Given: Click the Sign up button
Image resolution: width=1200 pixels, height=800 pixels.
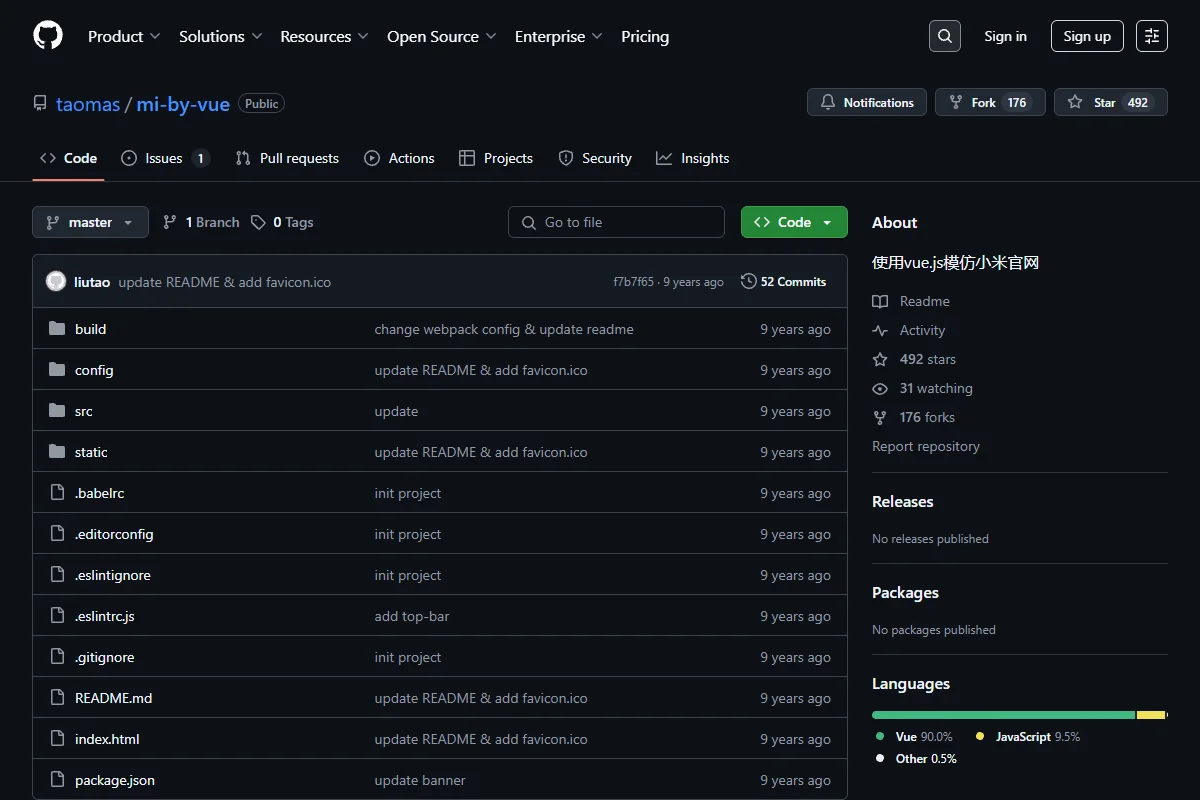Looking at the screenshot, I should coord(1087,36).
